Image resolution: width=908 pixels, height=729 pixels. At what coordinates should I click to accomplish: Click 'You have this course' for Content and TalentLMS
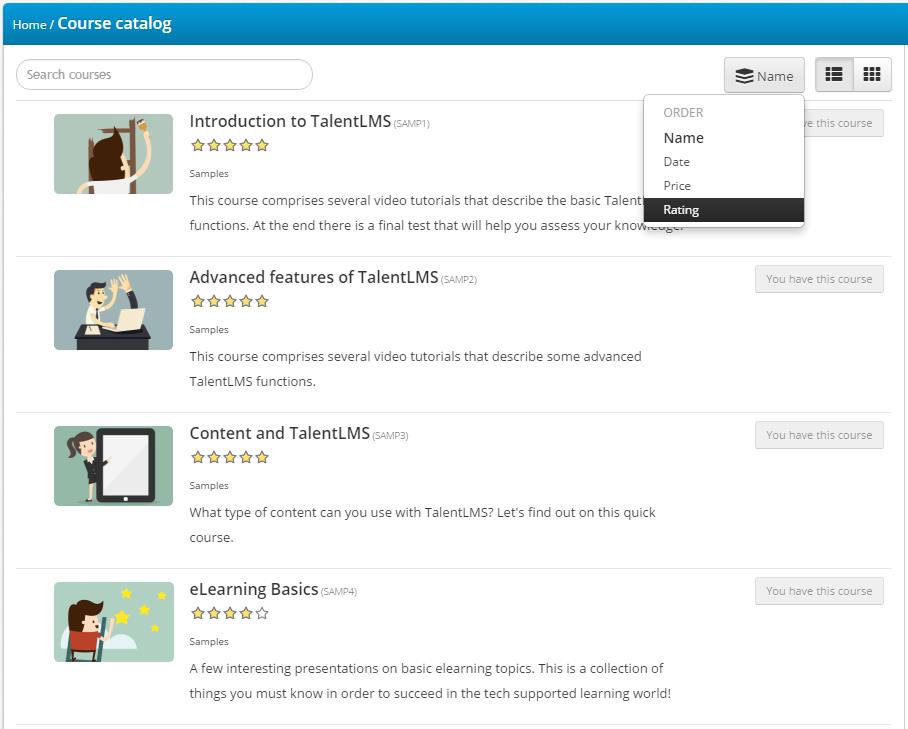[819, 435]
